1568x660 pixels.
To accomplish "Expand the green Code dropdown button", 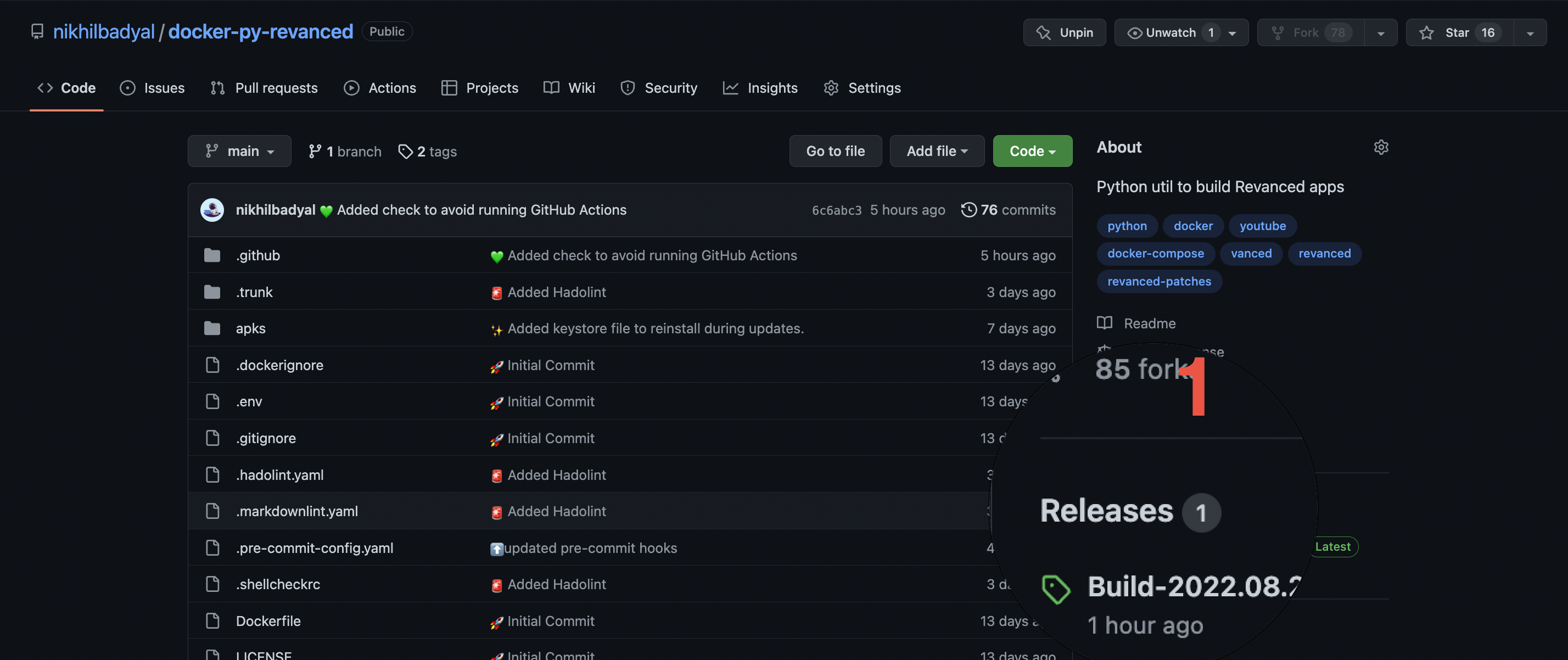I will click(x=1032, y=151).
